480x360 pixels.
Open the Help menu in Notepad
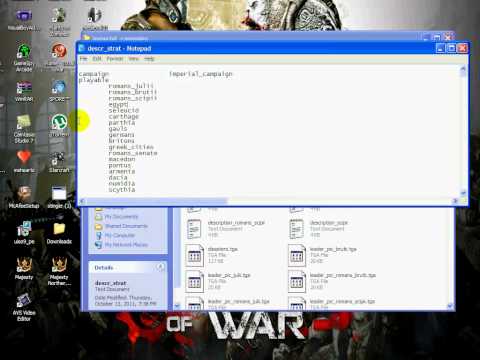pos(149,59)
